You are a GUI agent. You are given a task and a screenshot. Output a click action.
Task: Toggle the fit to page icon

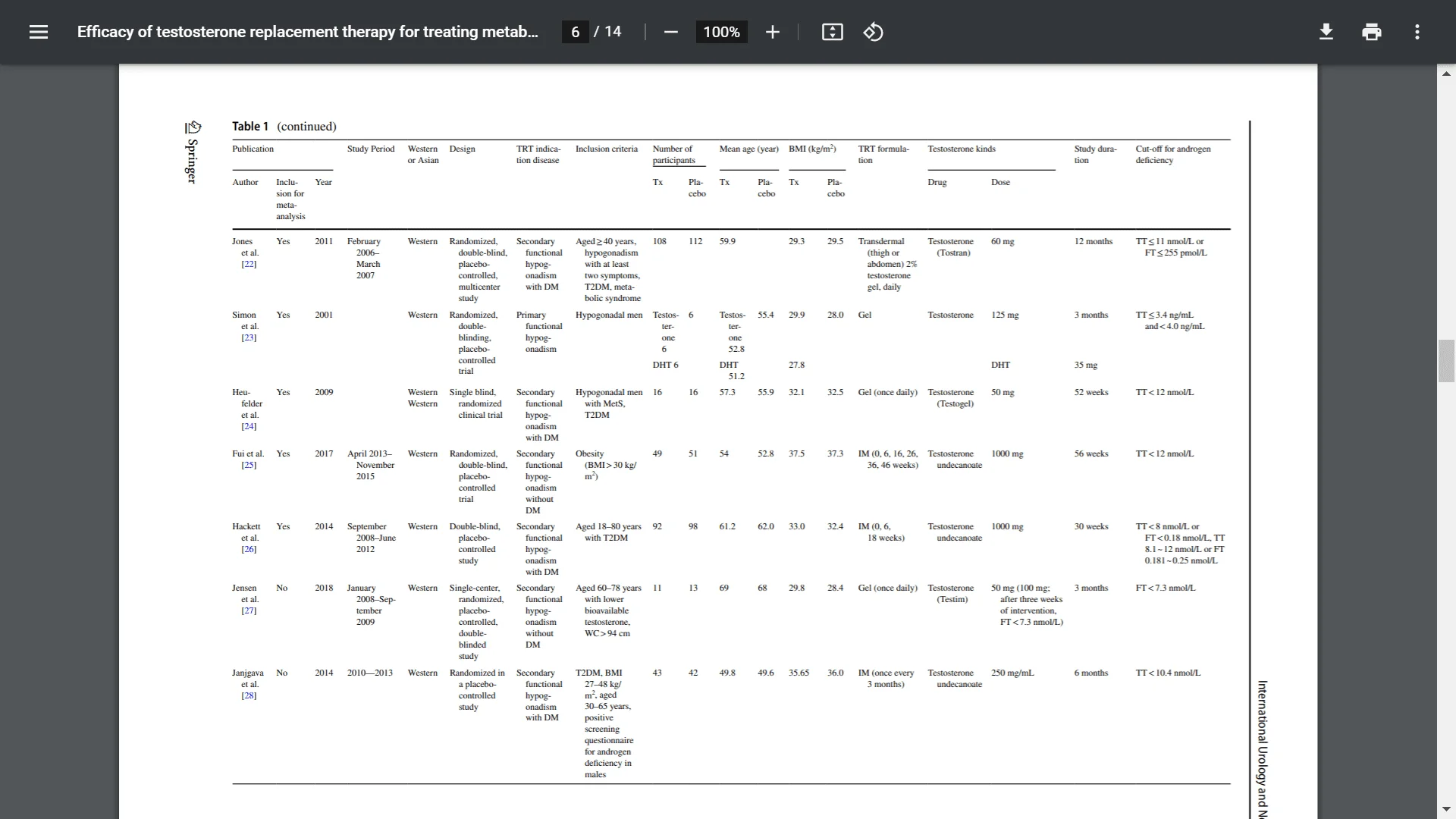pyautogui.click(x=832, y=32)
